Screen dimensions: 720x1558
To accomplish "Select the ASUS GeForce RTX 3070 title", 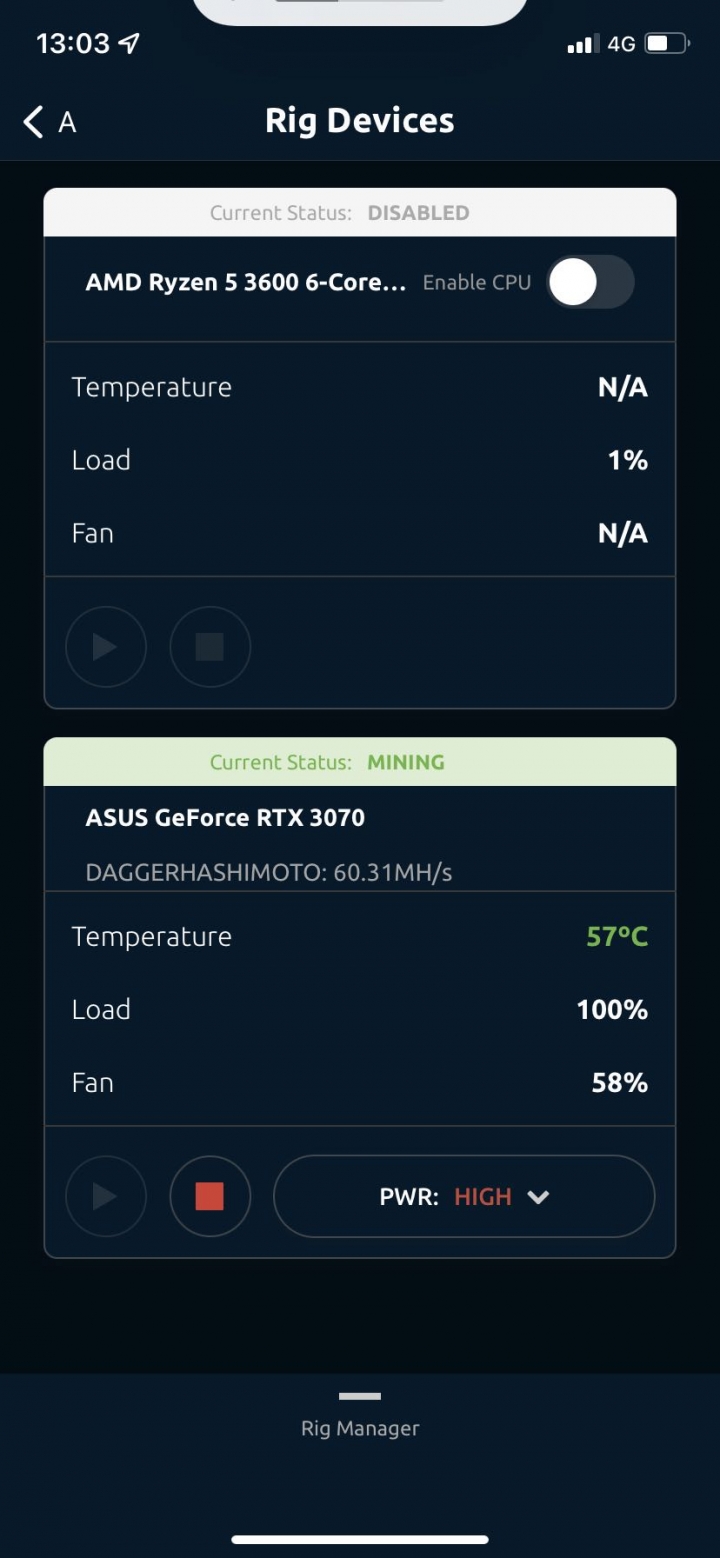I will pyautogui.click(x=225, y=817).
